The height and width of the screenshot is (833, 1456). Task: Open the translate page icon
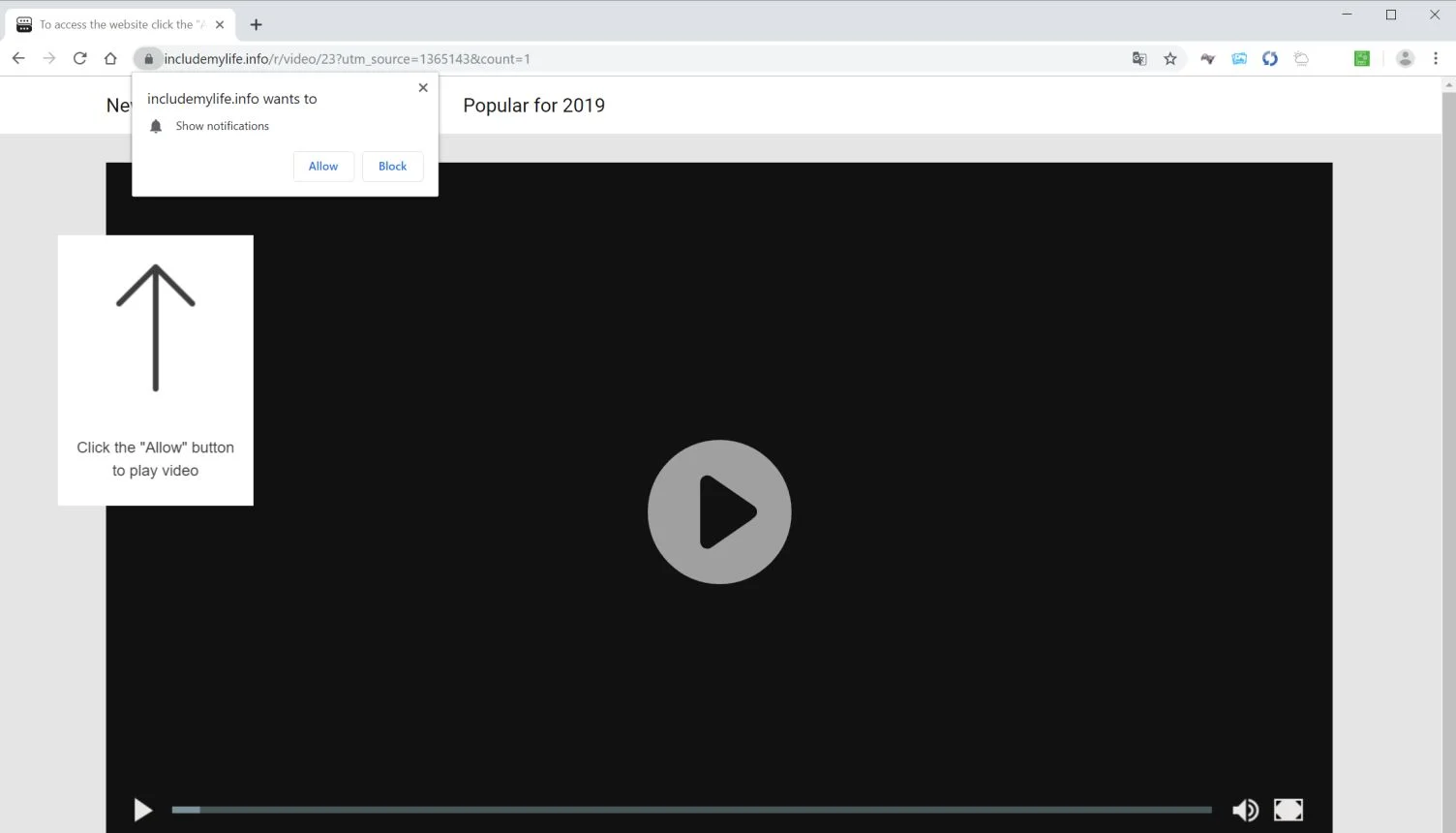tap(1139, 59)
